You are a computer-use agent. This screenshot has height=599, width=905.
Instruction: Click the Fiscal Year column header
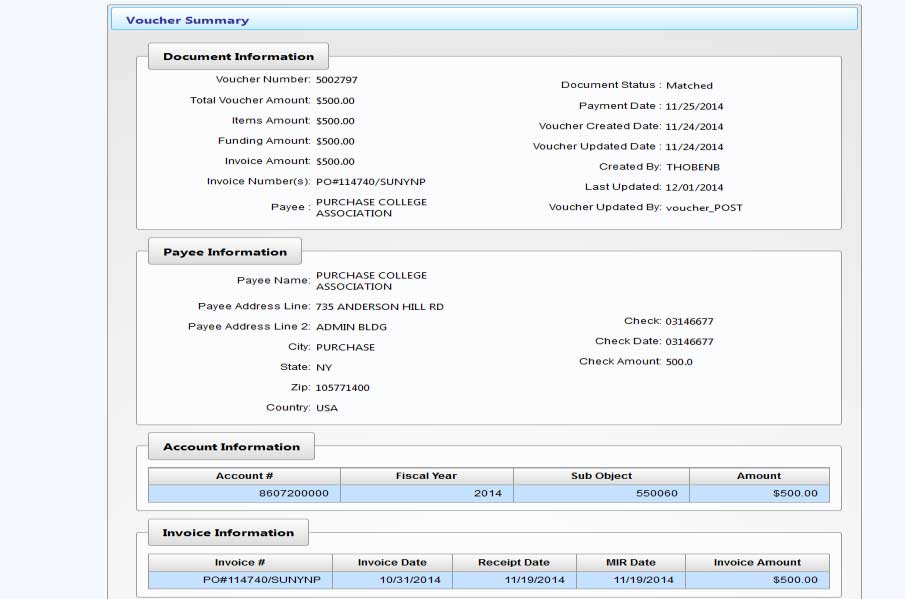pos(426,476)
